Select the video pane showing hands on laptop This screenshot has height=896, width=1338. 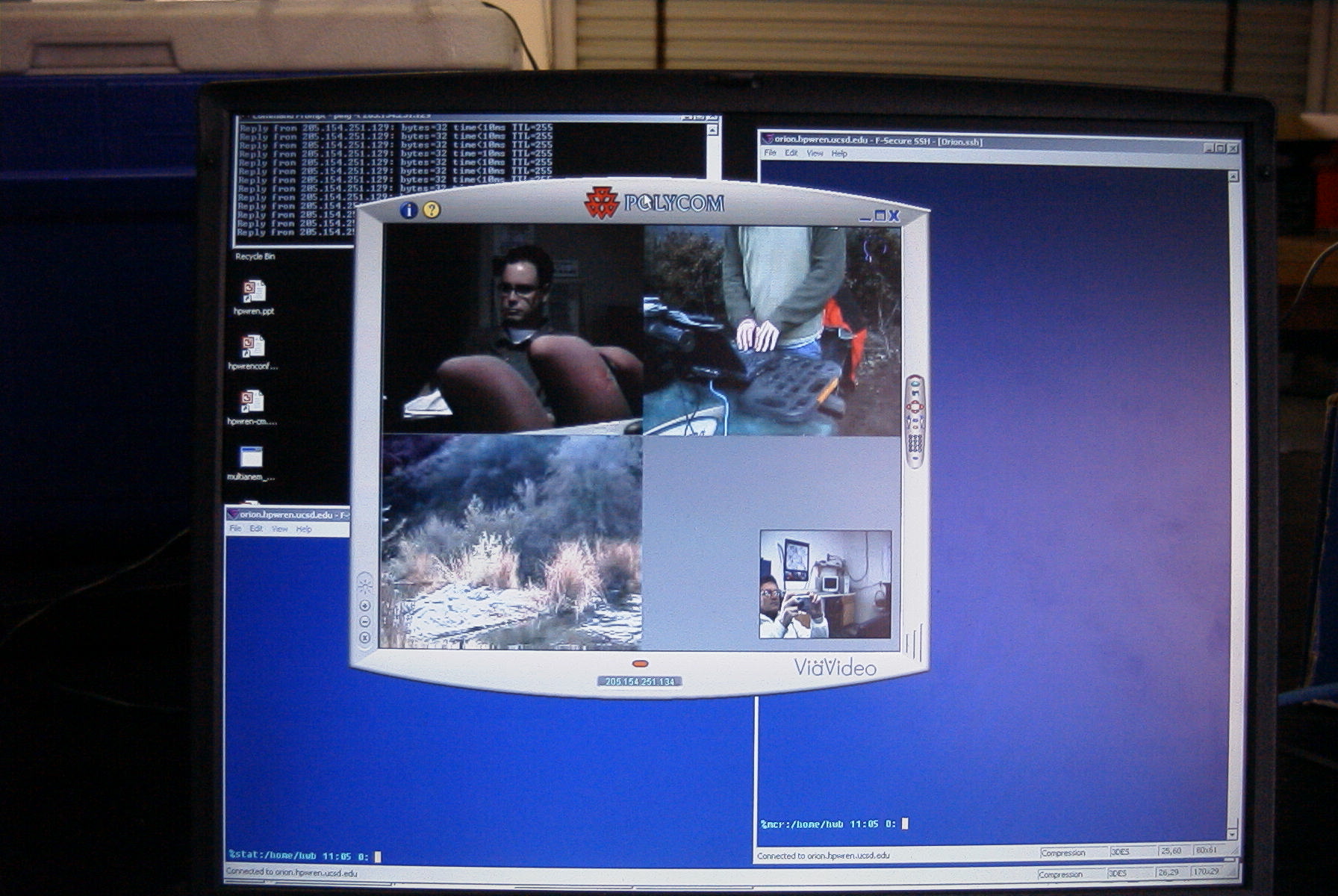pos(772,331)
